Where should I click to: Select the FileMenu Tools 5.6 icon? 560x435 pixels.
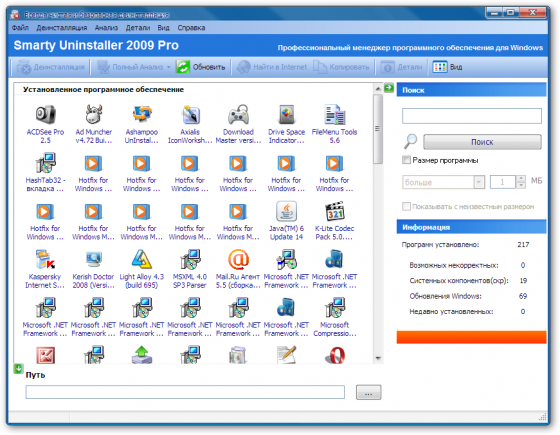(x=335, y=114)
